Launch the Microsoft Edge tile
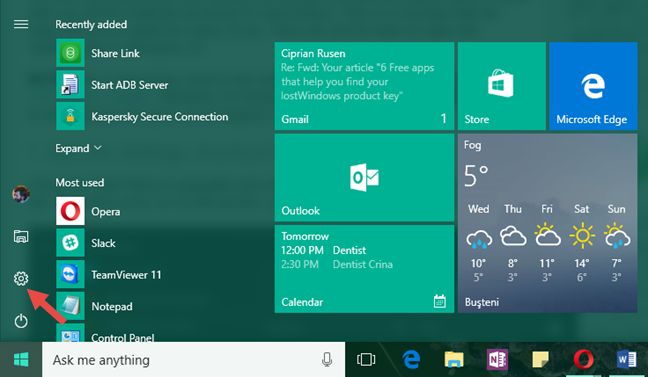648x377 pixels. point(593,86)
